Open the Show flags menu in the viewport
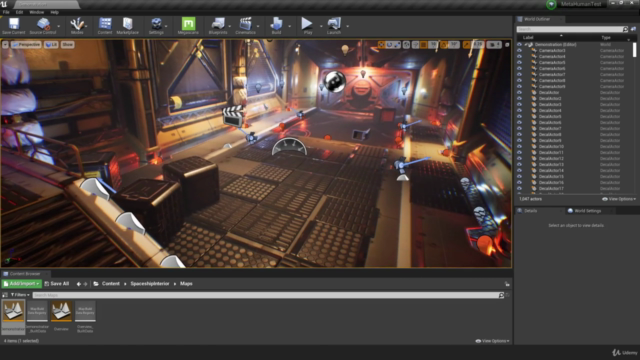The width and height of the screenshot is (640, 360). pos(67,44)
